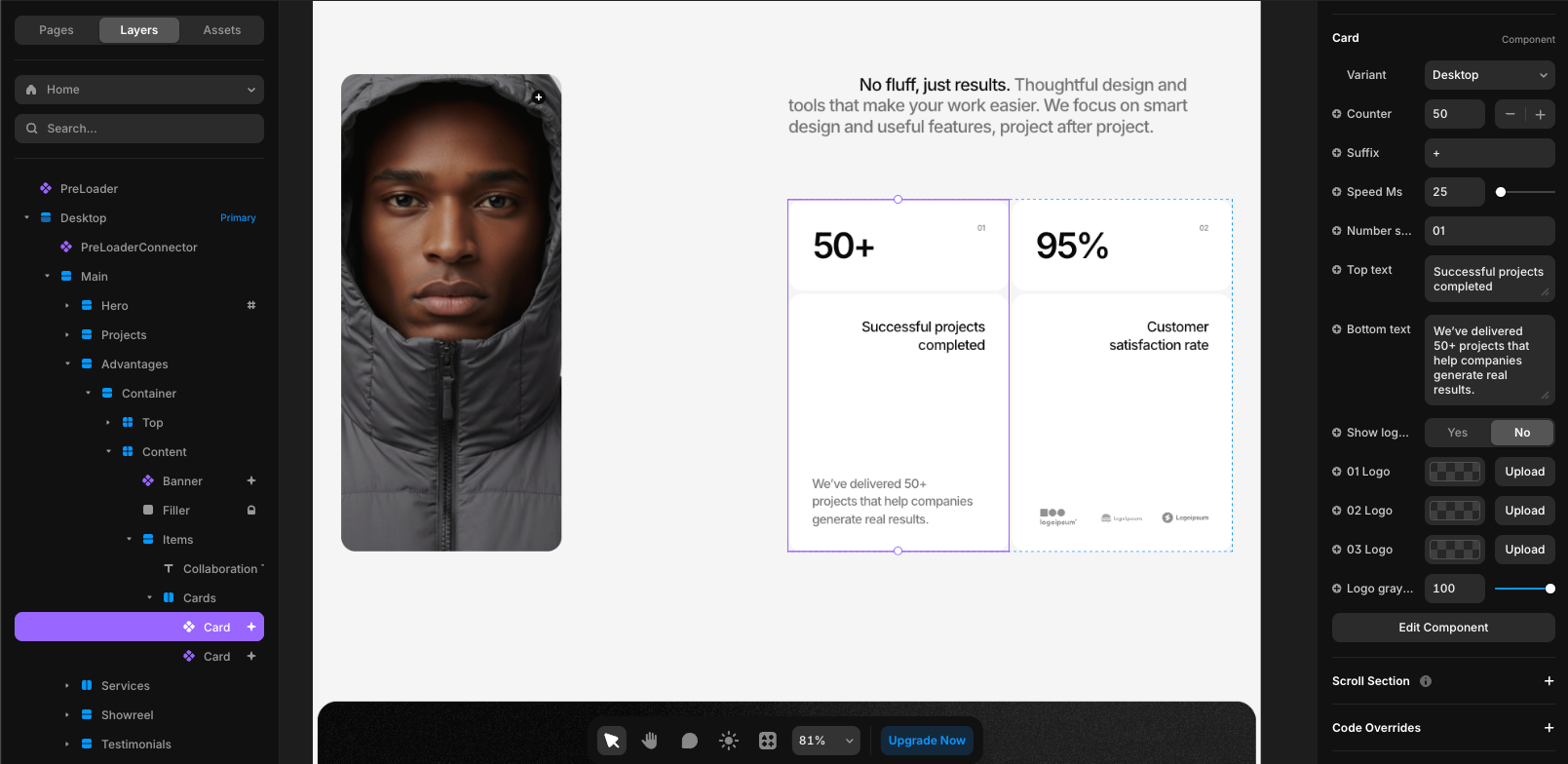
Task: Click the lock icon on Filler layer
Action: (x=251, y=511)
